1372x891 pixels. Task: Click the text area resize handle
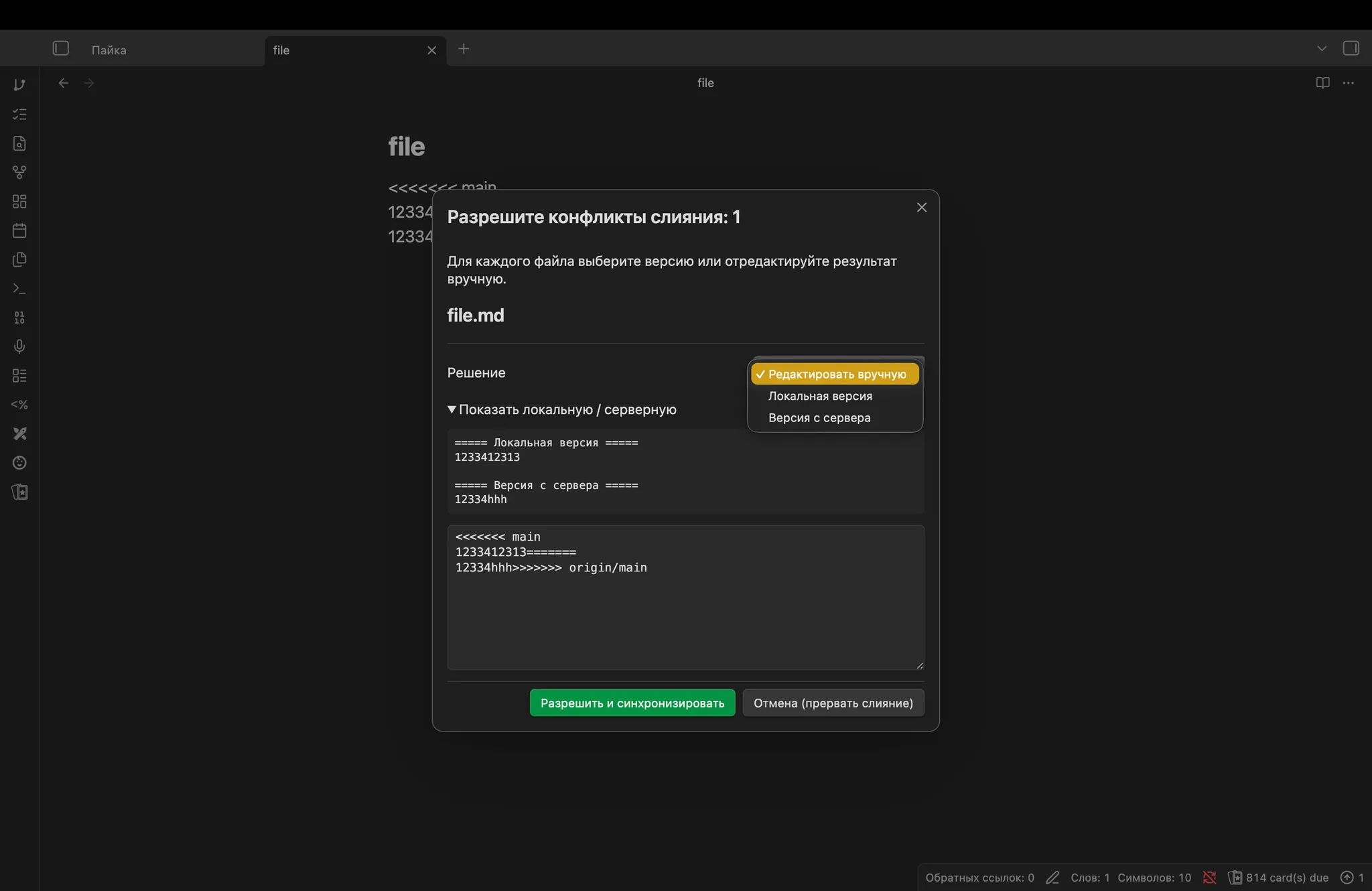pyautogui.click(x=920, y=665)
